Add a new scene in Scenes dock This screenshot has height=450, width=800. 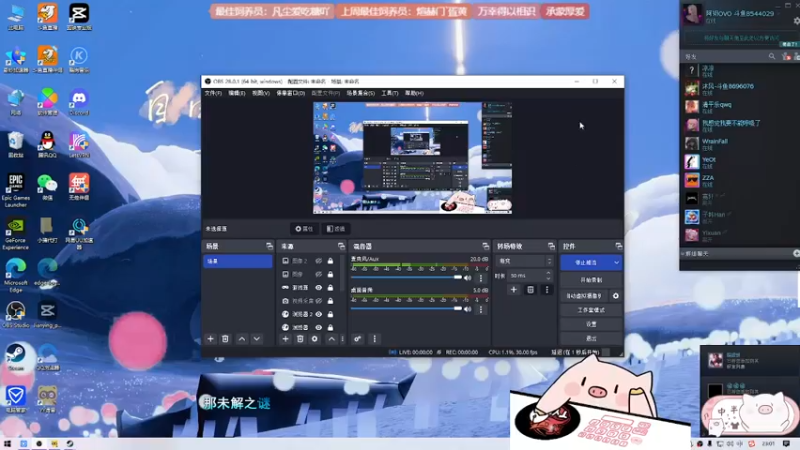click(x=210, y=339)
